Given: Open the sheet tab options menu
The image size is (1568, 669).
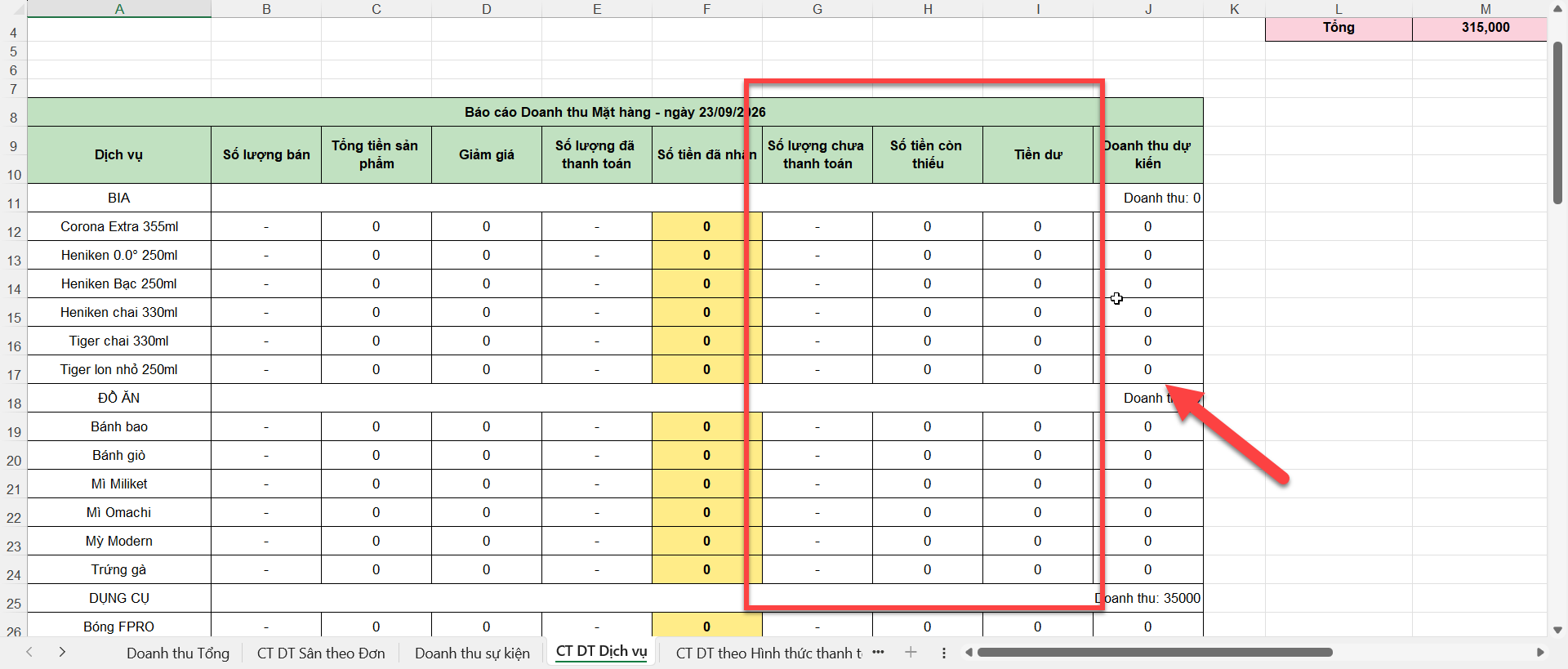Looking at the screenshot, I should pos(944,653).
